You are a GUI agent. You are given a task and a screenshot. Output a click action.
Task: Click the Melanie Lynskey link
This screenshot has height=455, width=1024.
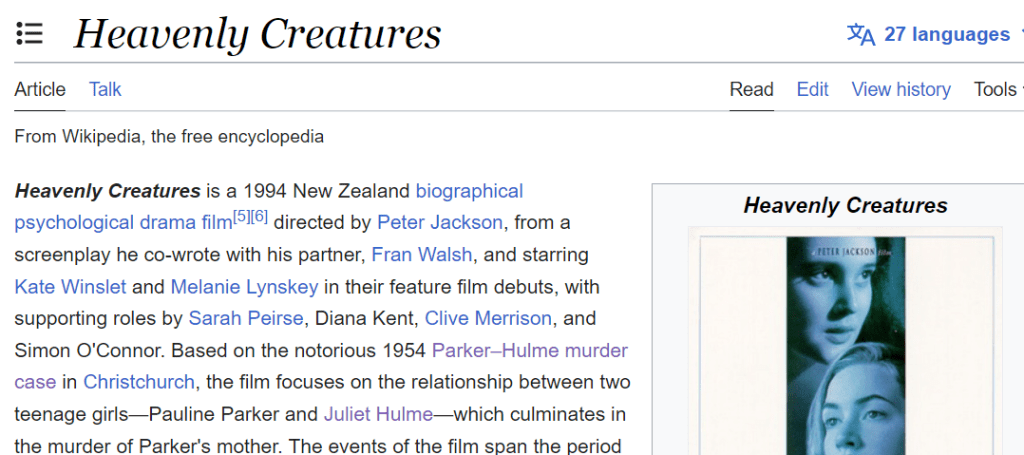244,287
